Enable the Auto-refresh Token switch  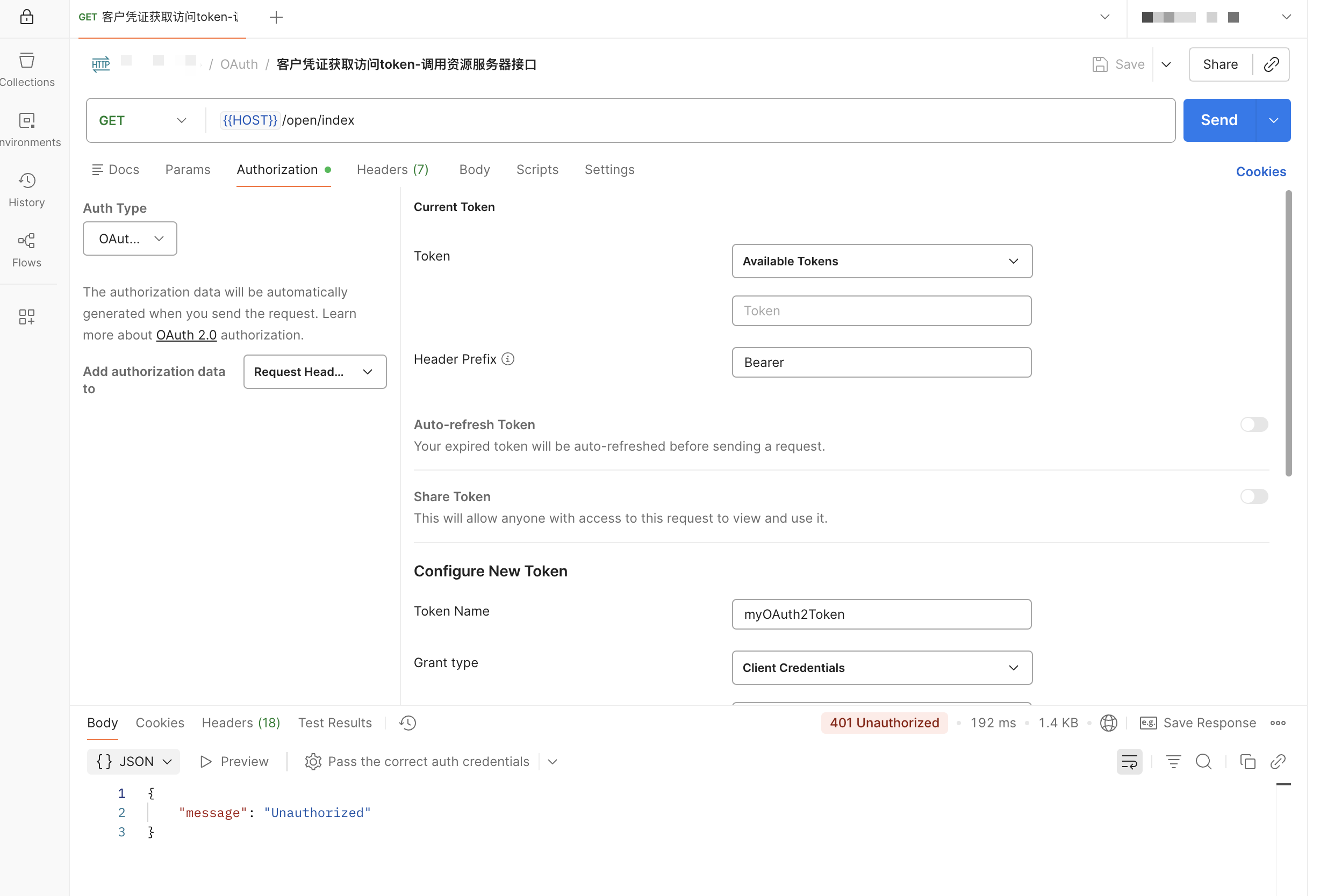[1253, 424]
